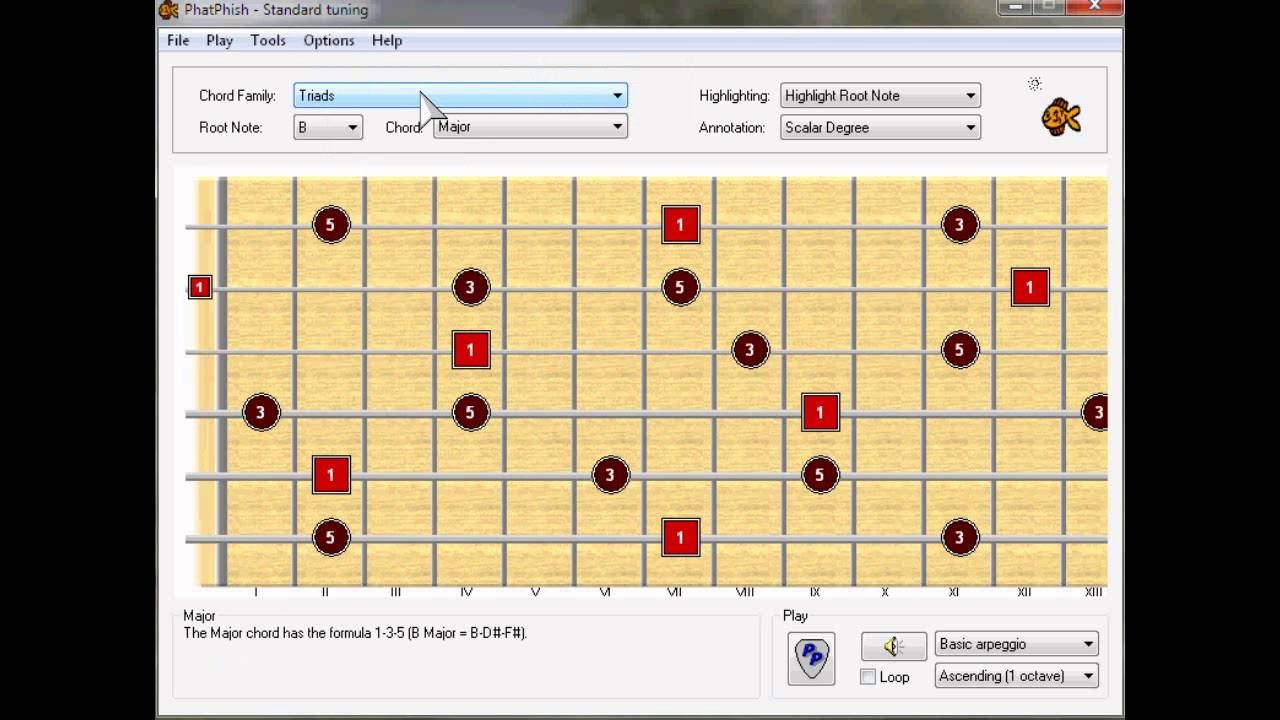The width and height of the screenshot is (1280, 720).
Task: Select the open-string root 1 marker at the nut
Action: point(200,287)
